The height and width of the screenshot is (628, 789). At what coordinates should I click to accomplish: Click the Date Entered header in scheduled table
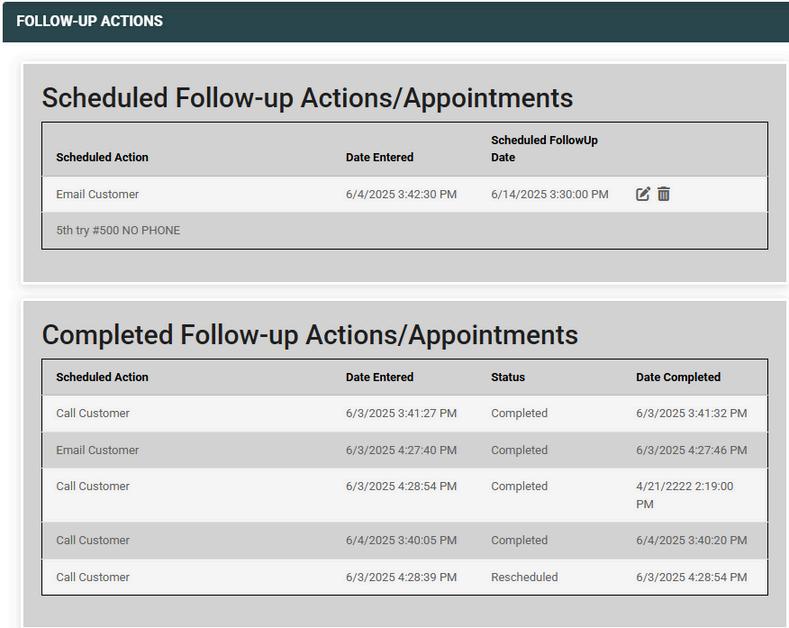pos(380,157)
